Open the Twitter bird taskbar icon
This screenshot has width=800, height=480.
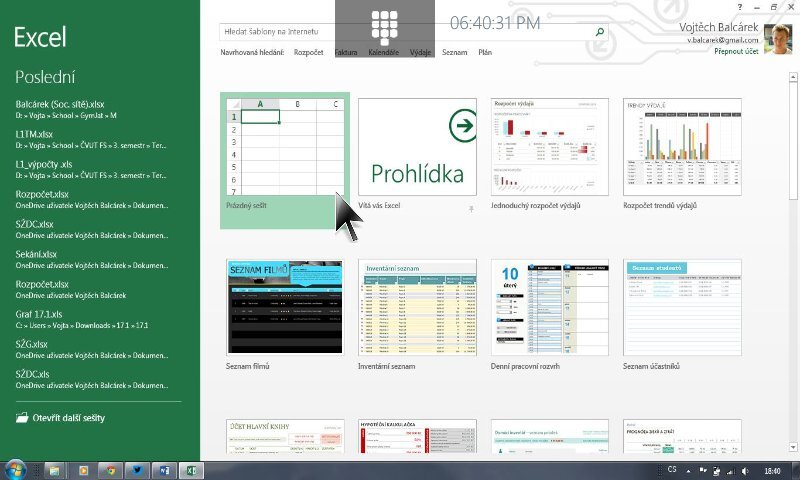(137, 470)
